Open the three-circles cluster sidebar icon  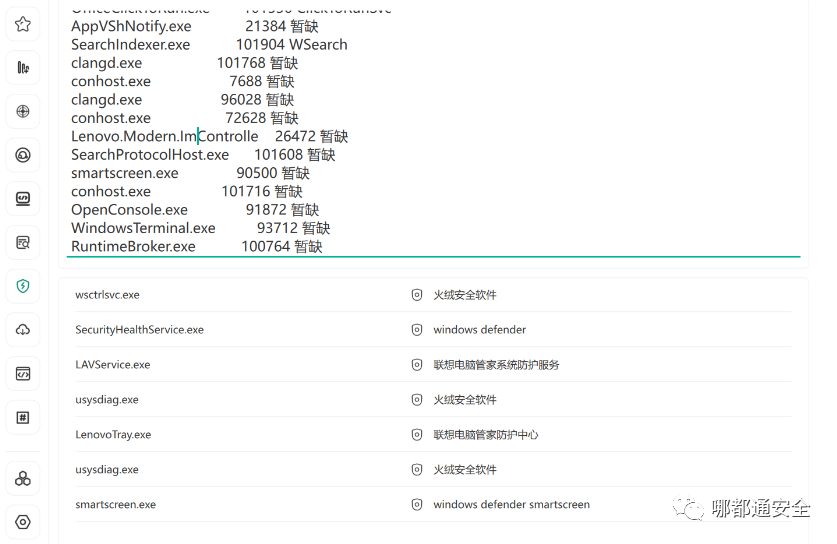23,478
